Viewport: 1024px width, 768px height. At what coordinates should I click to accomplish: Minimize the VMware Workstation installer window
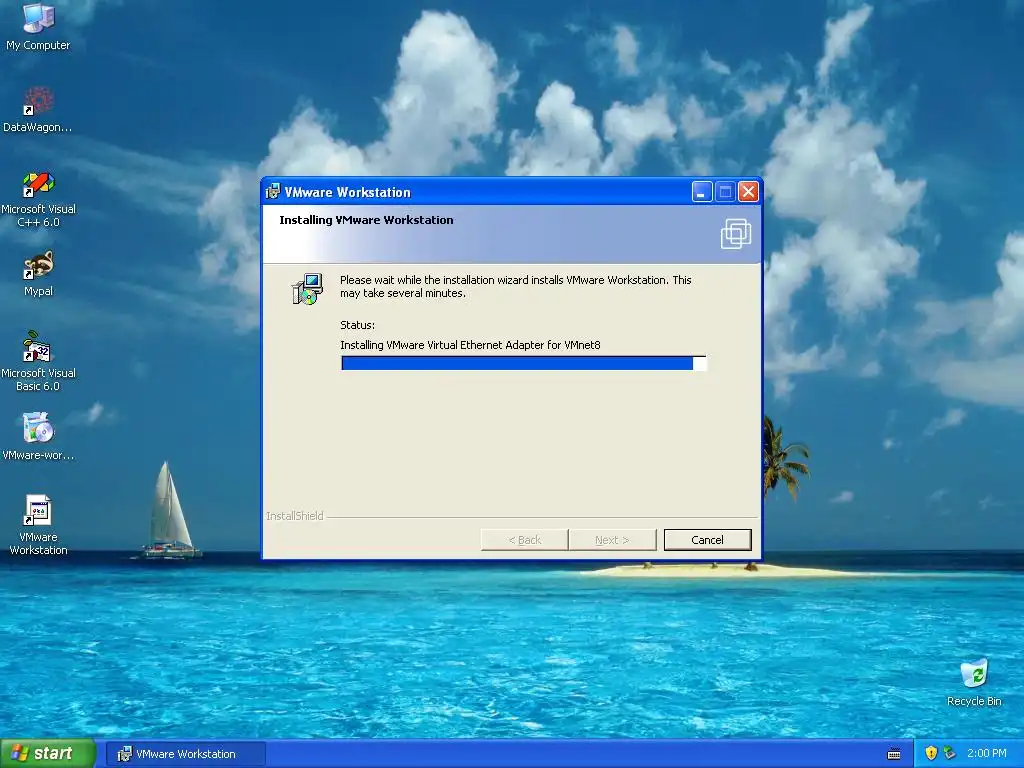pos(701,192)
